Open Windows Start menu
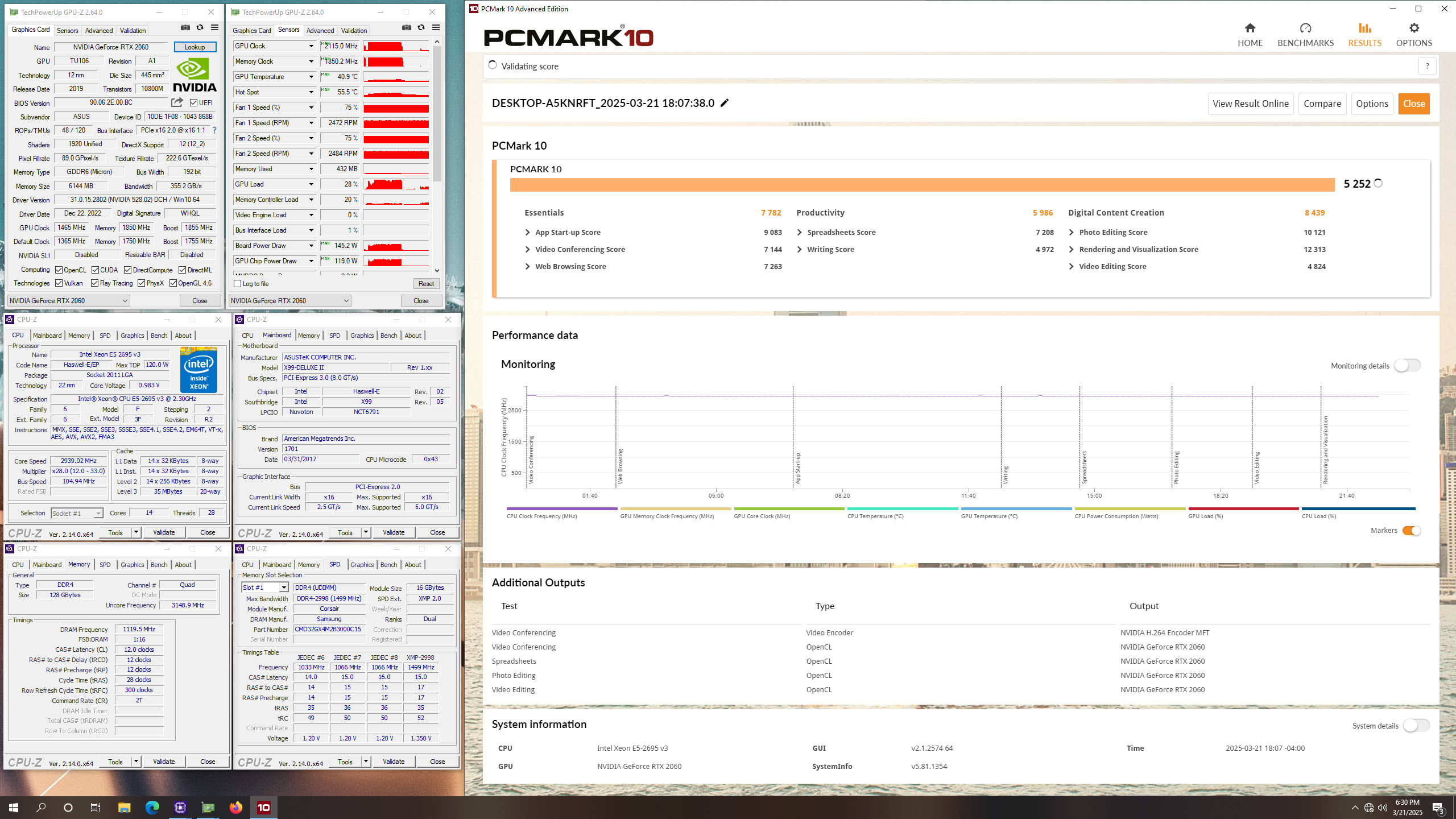This screenshot has width=1456, height=819. [14, 807]
